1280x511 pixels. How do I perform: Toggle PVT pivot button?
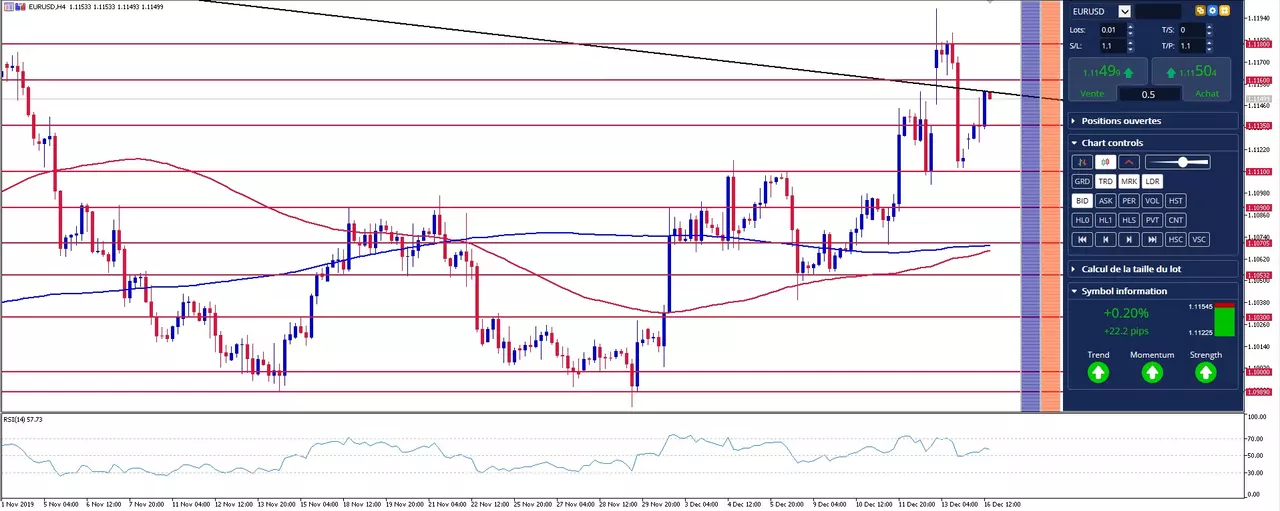coord(1153,220)
